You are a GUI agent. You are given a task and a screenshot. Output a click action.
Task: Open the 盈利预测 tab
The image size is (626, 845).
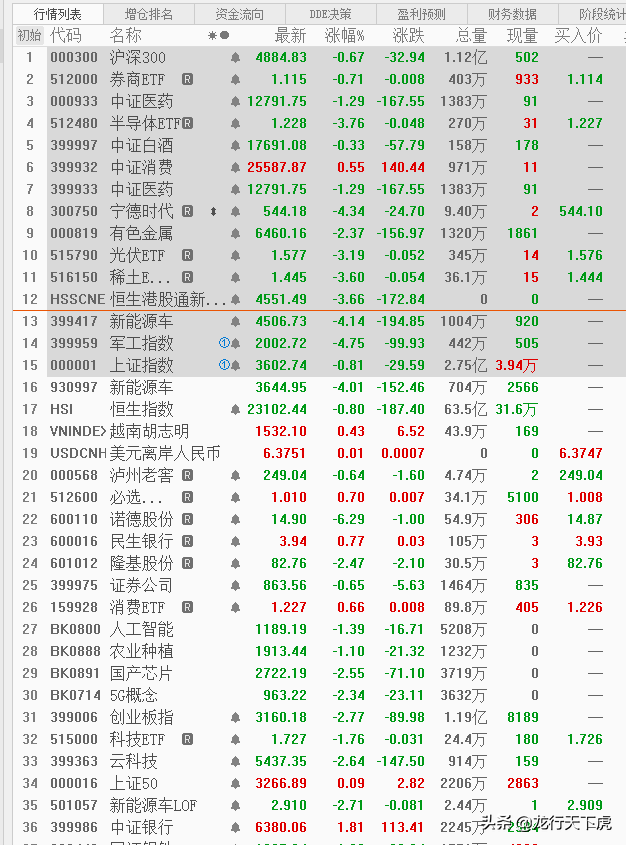pos(422,14)
